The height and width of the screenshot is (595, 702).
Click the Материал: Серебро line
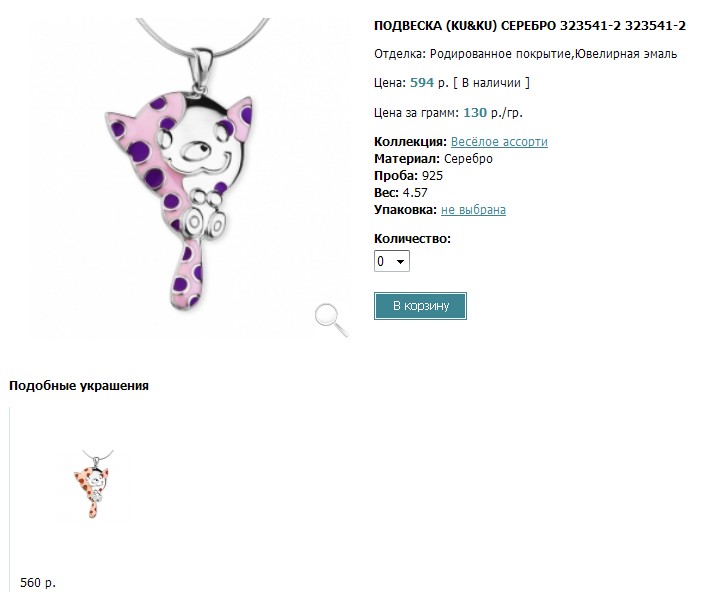pos(433,158)
